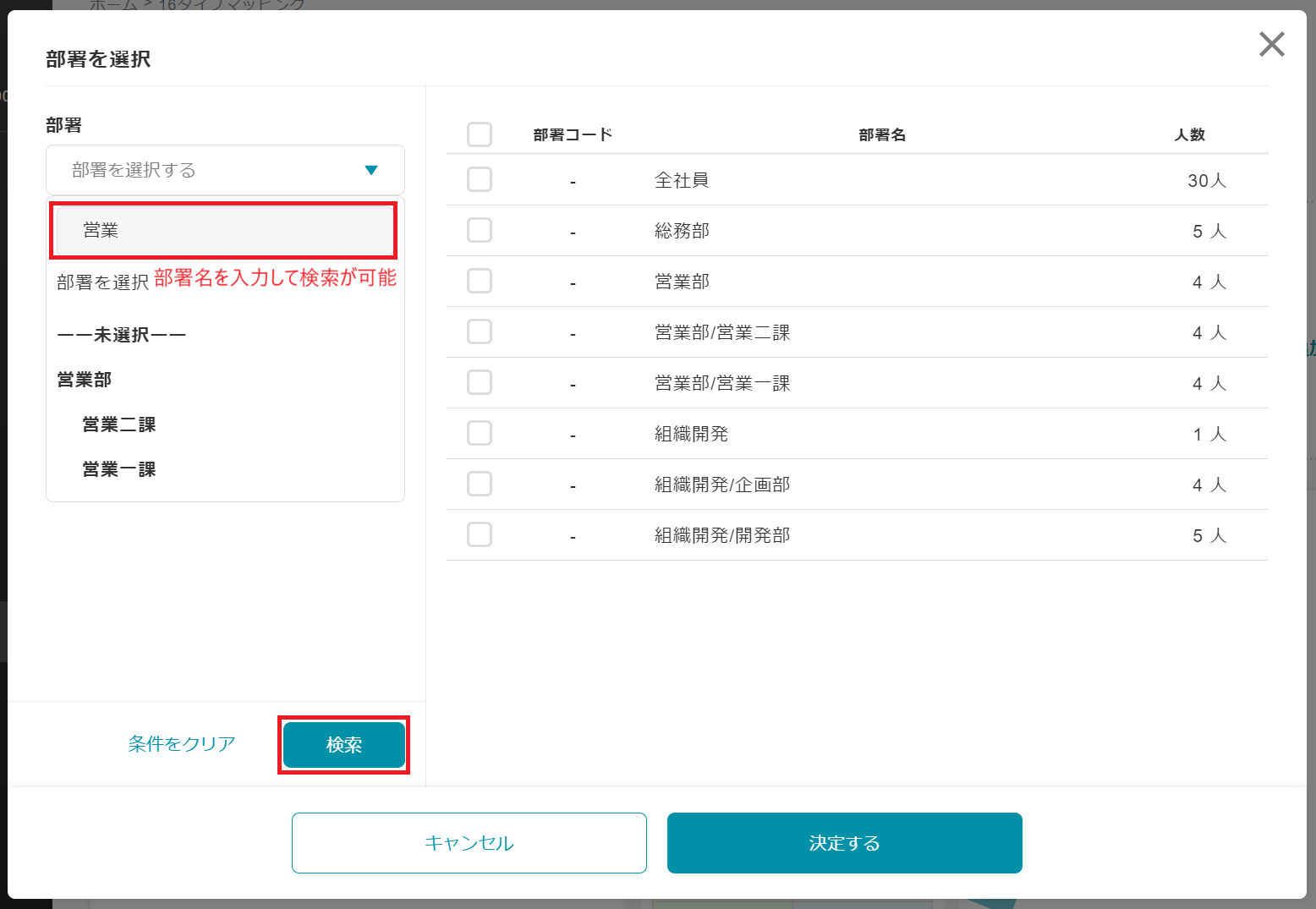
Task: Check the select-all checkbox in table header
Action: [x=479, y=134]
